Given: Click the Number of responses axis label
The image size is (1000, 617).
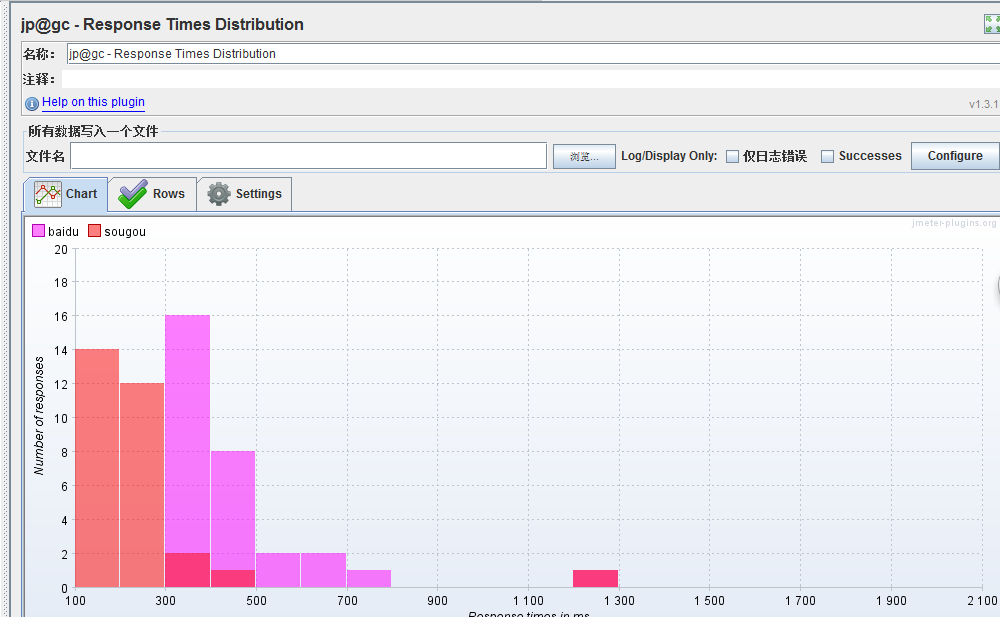Looking at the screenshot, I should (39, 415).
